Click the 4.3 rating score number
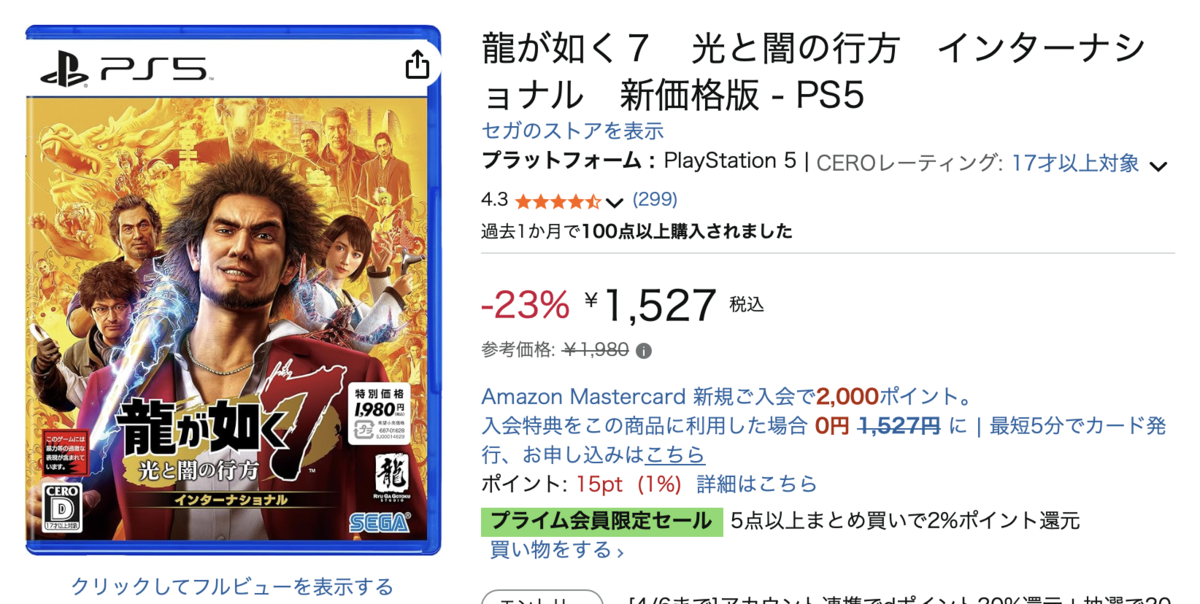 tap(494, 200)
